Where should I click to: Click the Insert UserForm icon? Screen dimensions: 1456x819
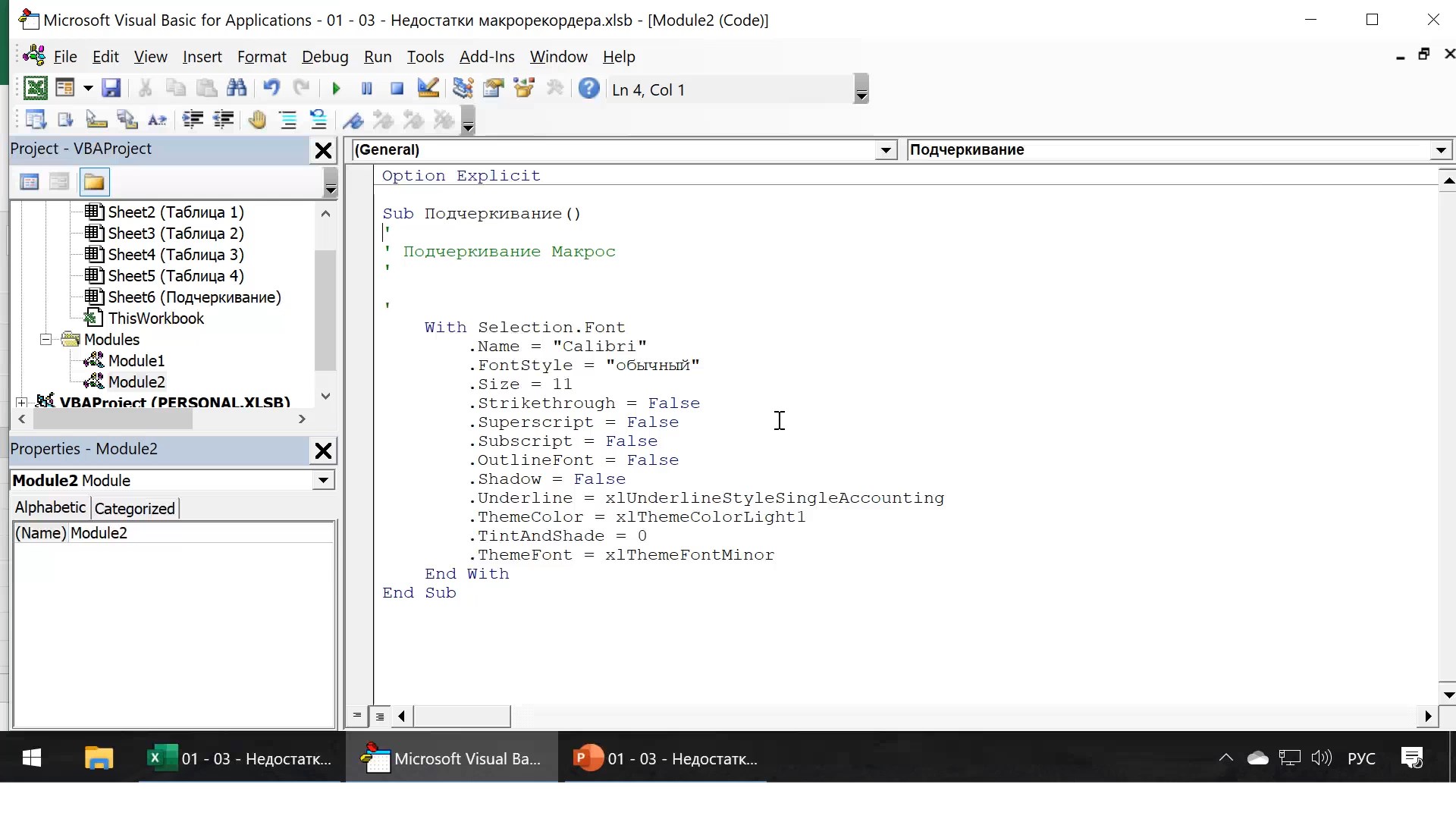[65, 89]
